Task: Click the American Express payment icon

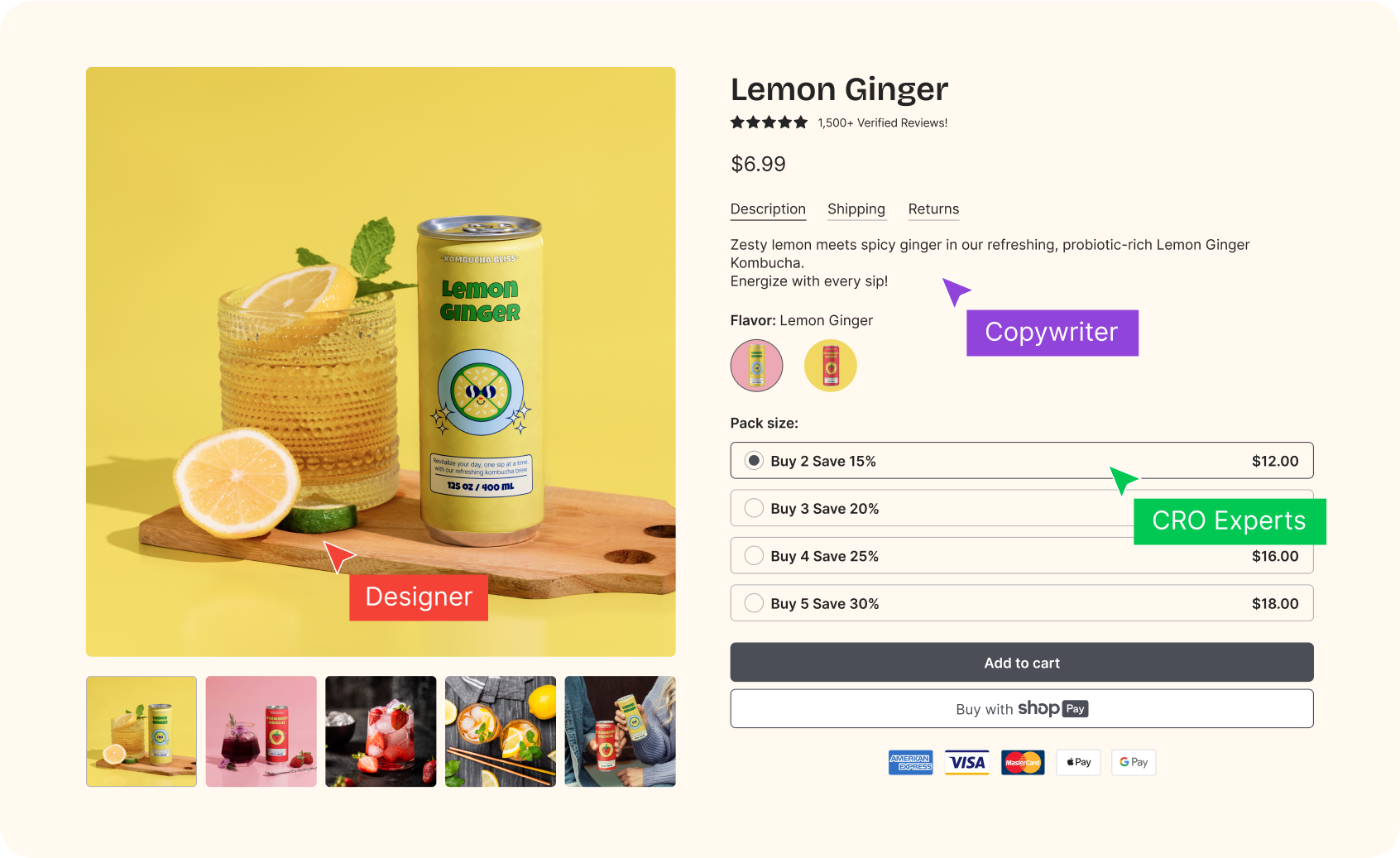Action: (910, 762)
